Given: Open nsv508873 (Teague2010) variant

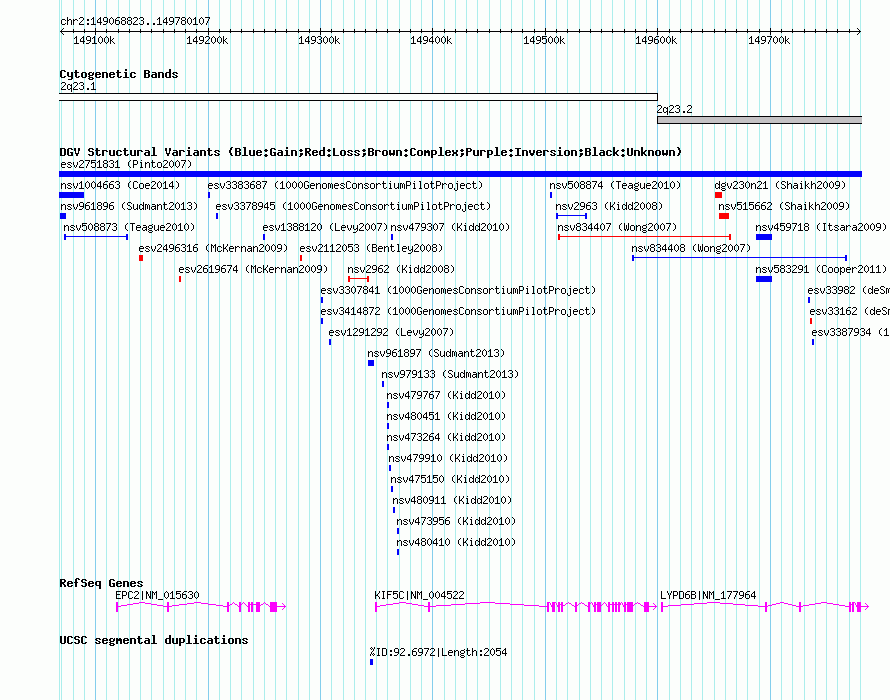Looking at the screenshot, I should pos(129,227).
